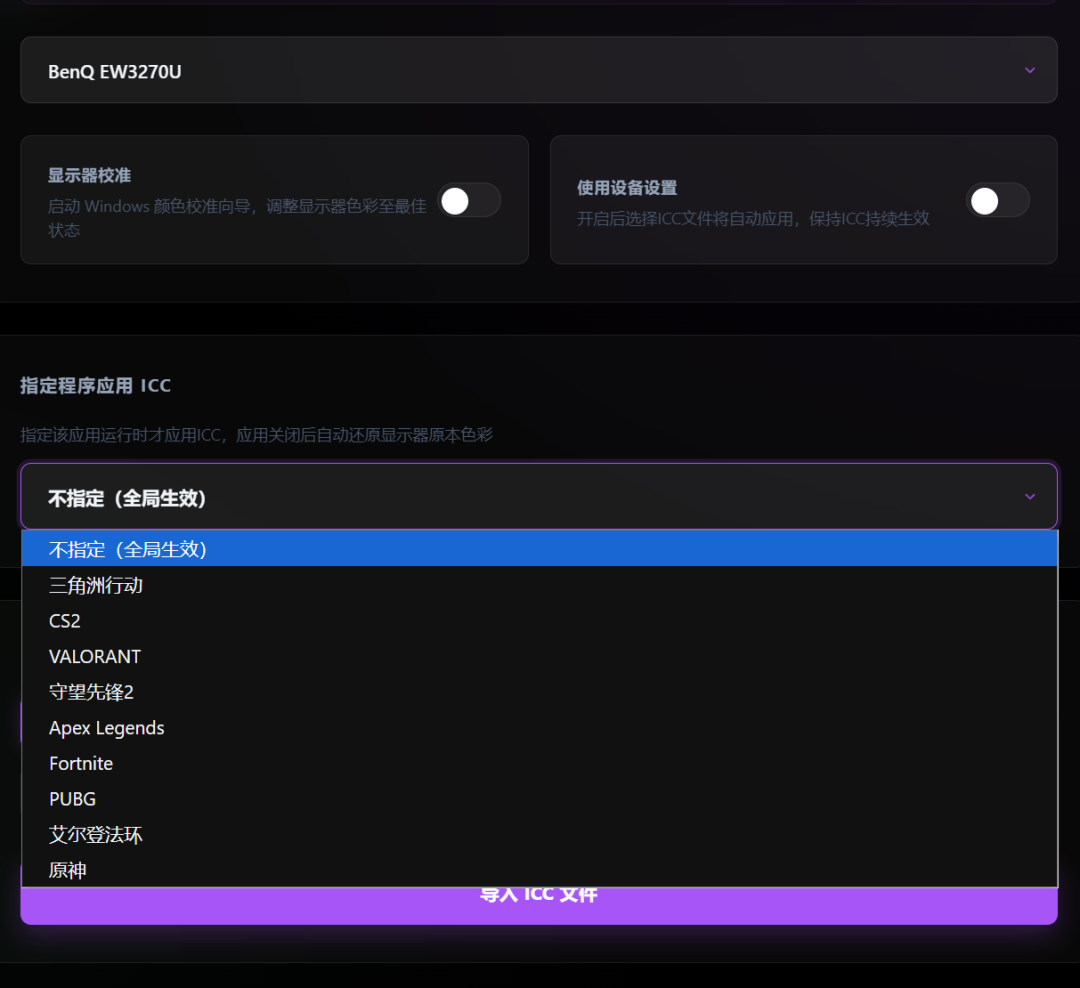Screen dimensions: 1080x988
Task: Pick 艾尔登法环 from the list
Action: 539,834
